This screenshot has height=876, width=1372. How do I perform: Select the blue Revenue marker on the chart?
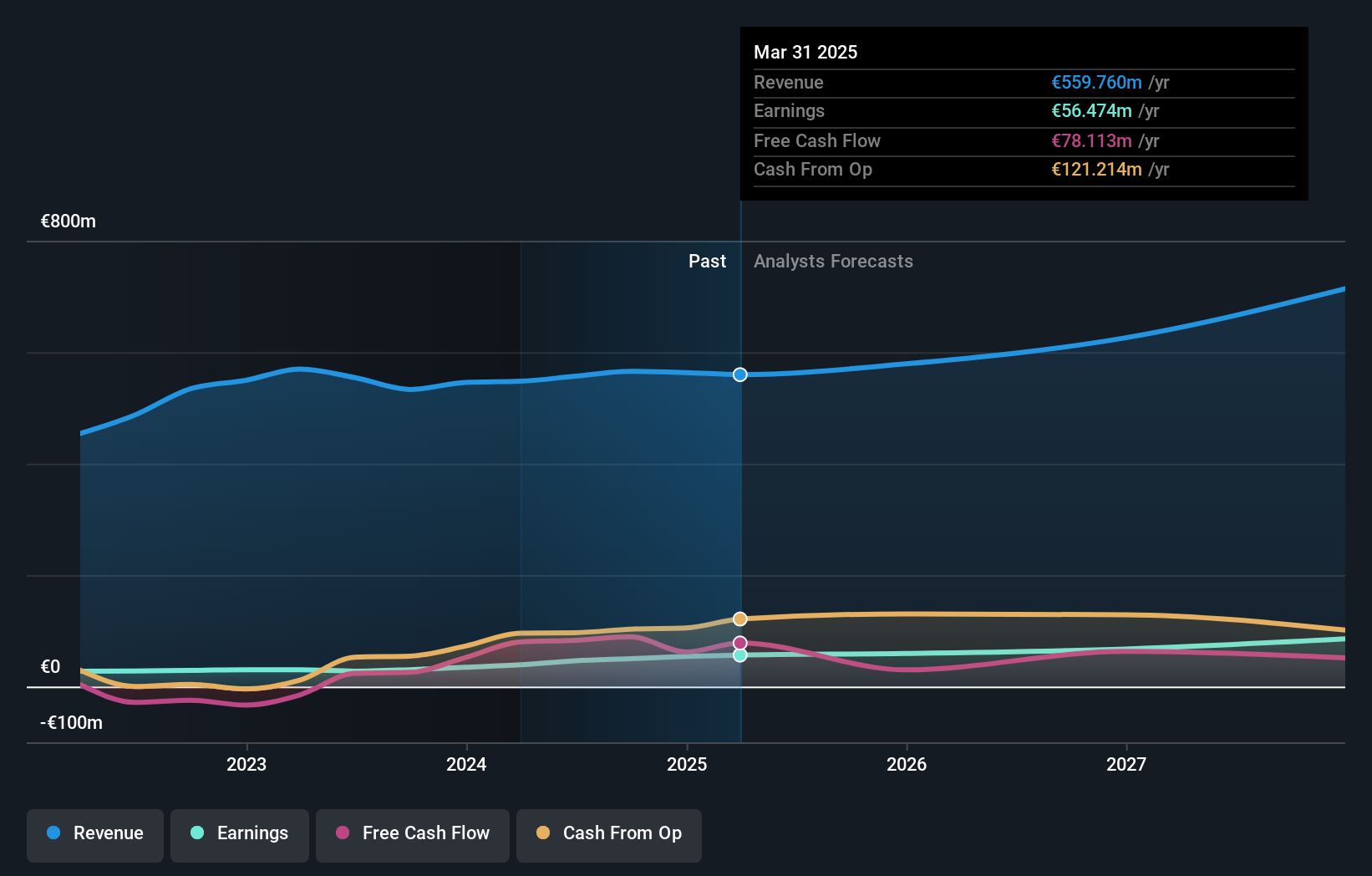click(739, 374)
